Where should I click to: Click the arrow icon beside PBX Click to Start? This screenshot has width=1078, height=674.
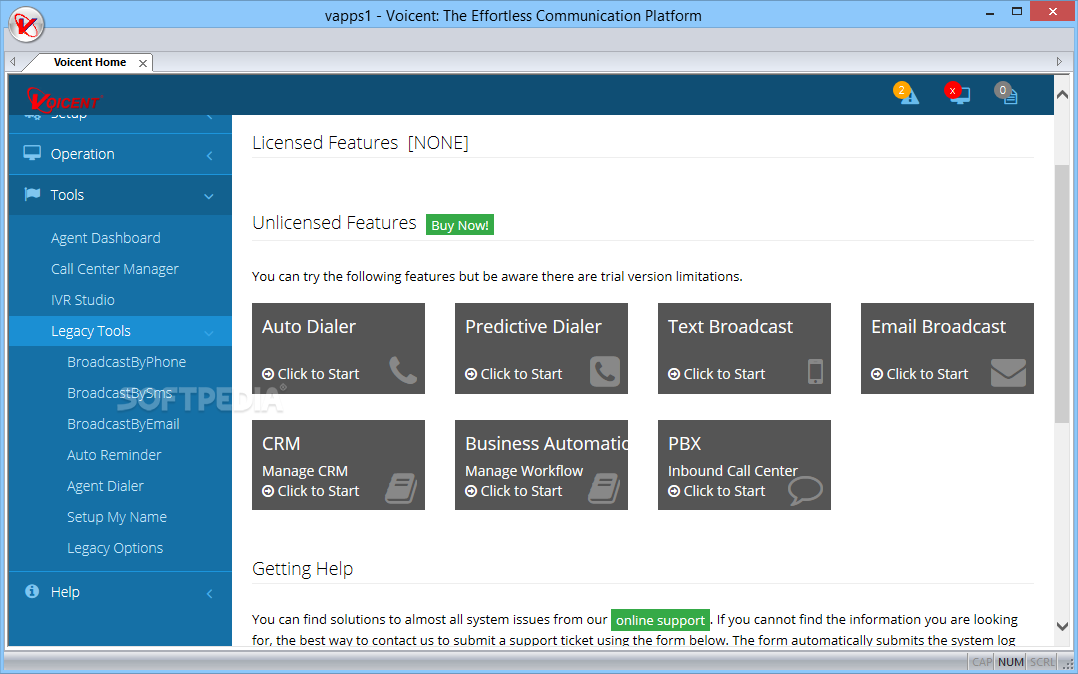(674, 491)
